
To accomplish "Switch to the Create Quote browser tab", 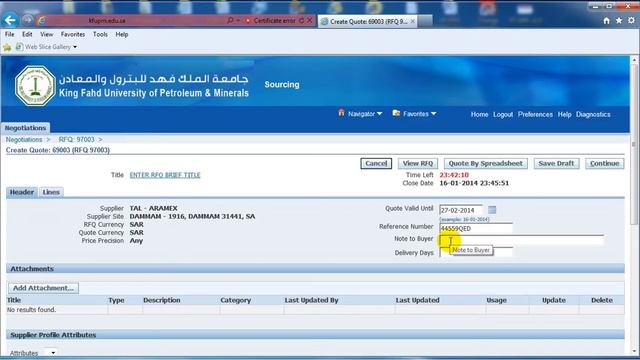I will point(367,21).
